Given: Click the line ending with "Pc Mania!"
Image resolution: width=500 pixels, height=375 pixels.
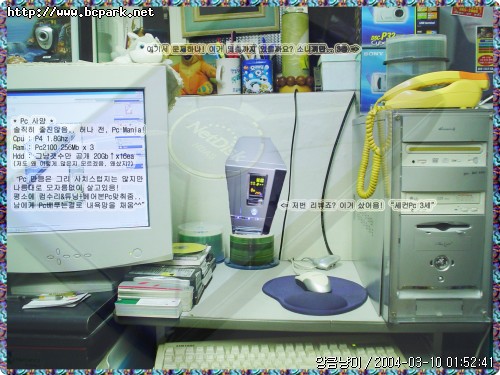Looking at the screenshot, I should pyautogui.click(x=79, y=130).
